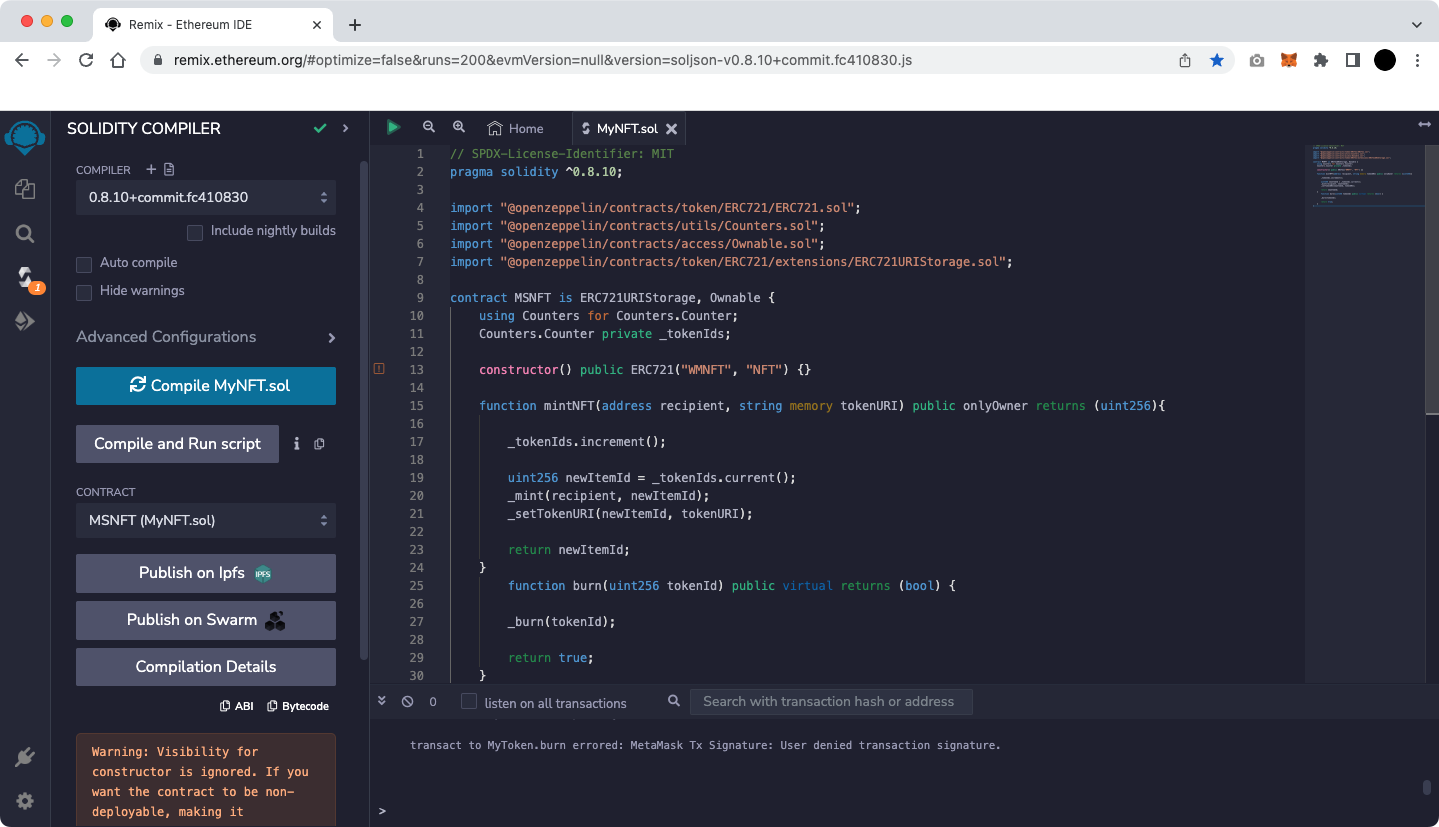This screenshot has height=827, width=1439.
Task: Enable the Auto compile checkbox
Action: pyautogui.click(x=85, y=264)
